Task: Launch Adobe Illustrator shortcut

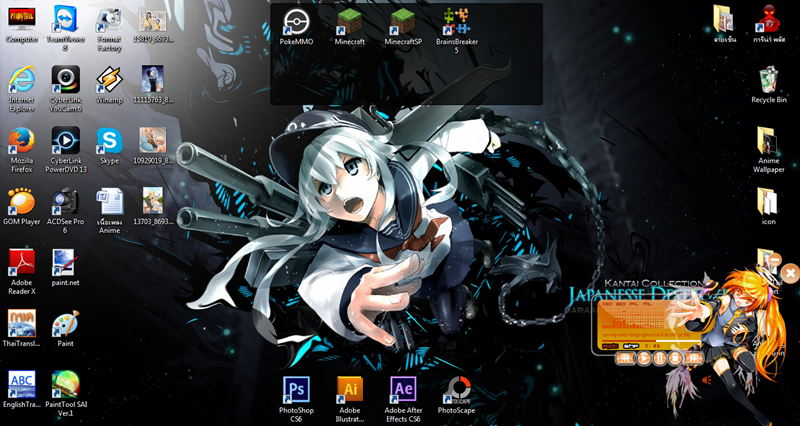Action: click(350, 399)
